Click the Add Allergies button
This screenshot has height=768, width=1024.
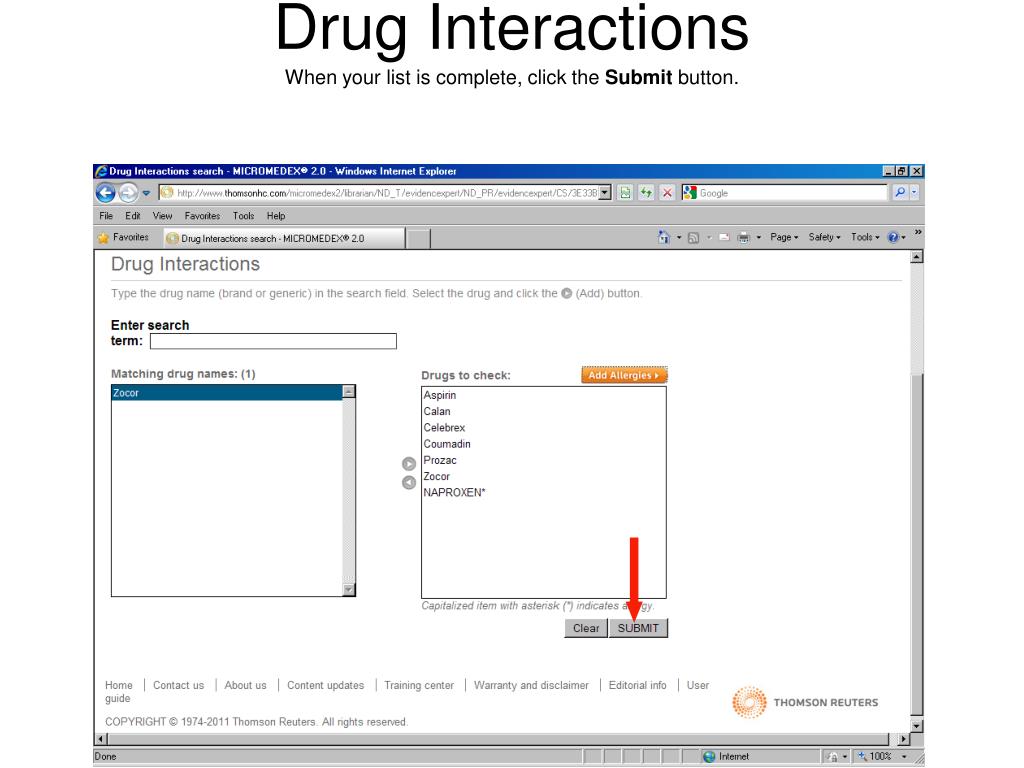[x=624, y=375]
